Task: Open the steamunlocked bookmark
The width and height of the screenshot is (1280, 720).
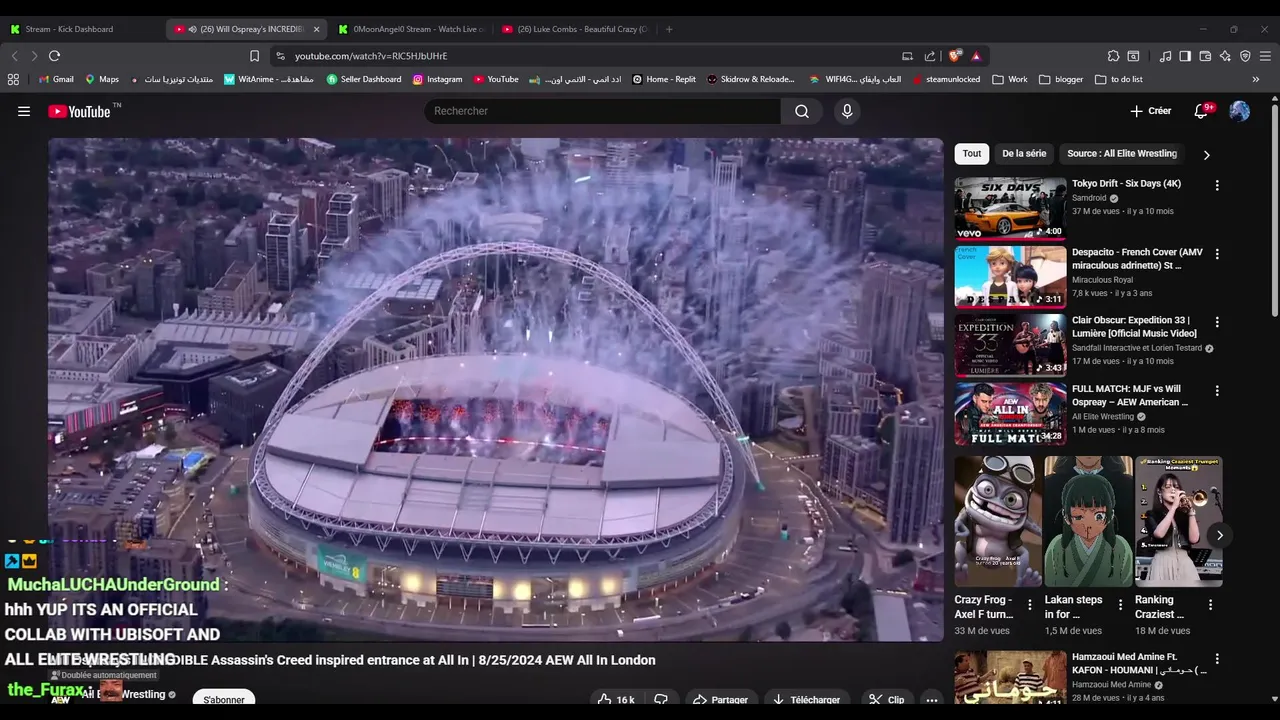Action: click(x=946, y=79)
